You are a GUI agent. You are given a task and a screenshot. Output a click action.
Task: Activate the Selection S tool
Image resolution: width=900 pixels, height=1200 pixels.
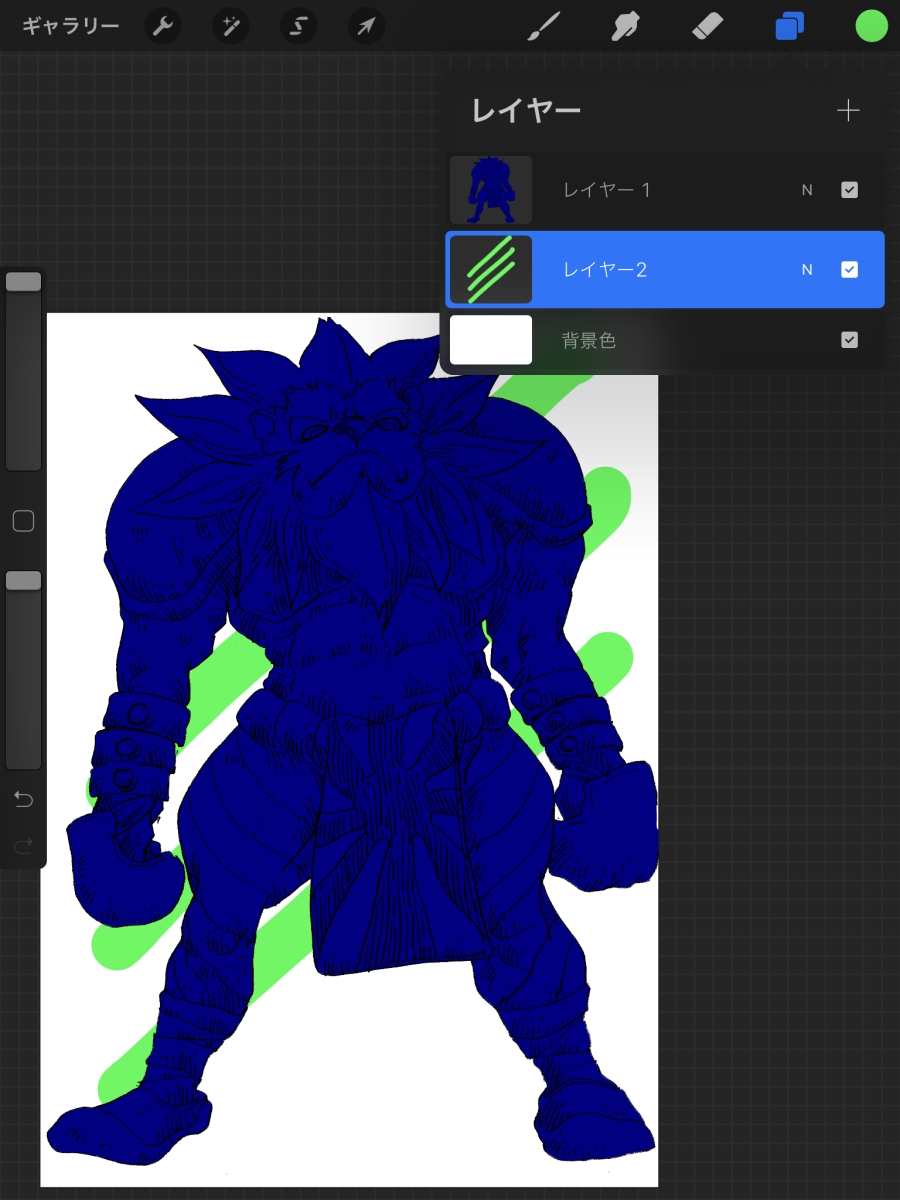click(298, 26)
